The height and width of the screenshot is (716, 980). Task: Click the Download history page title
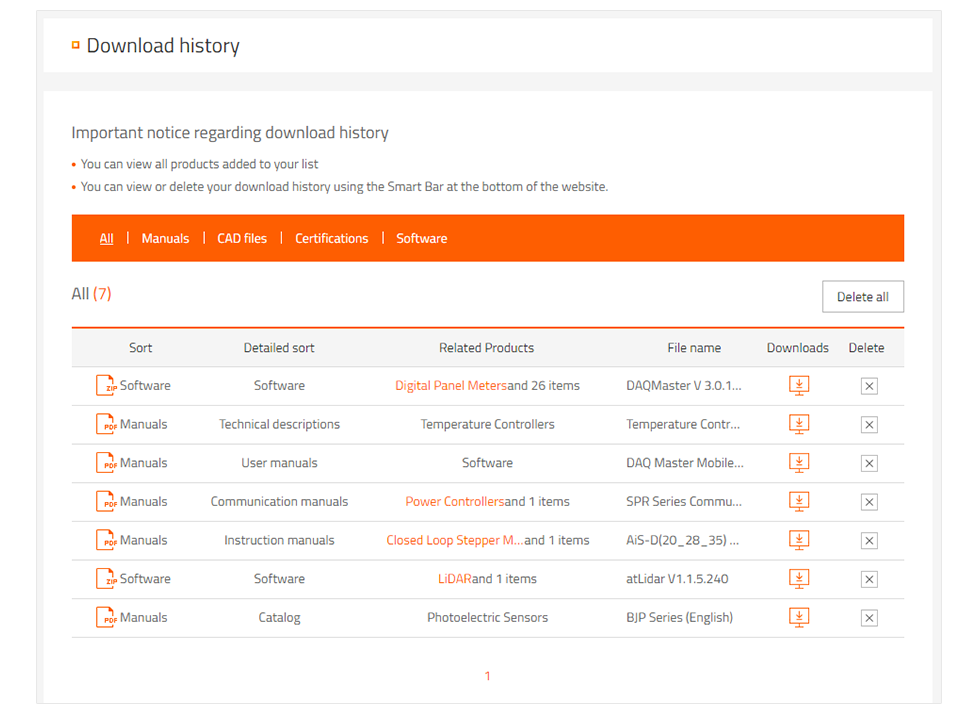(x=163, y=46)
